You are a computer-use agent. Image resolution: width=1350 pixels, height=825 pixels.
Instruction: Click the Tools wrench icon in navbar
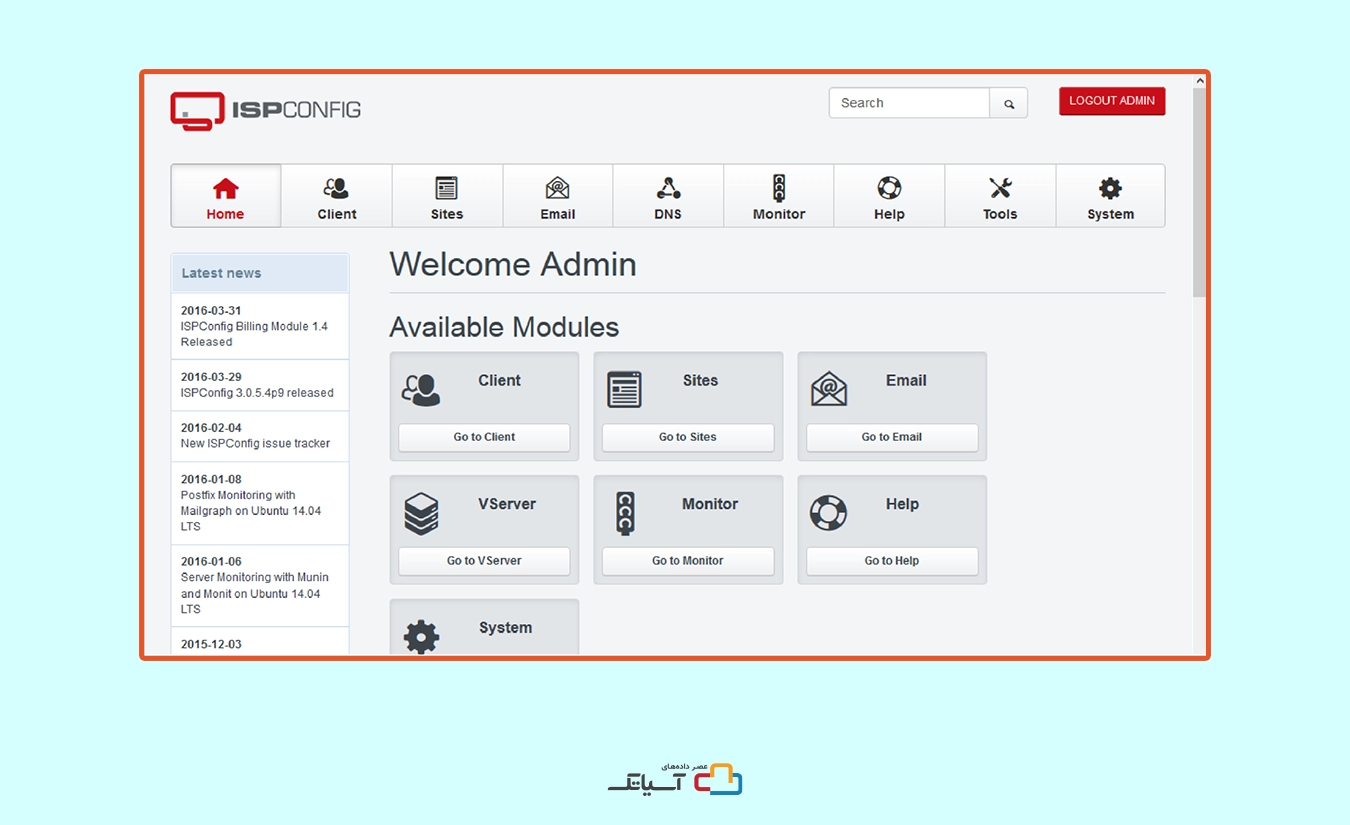(1000, 188)
